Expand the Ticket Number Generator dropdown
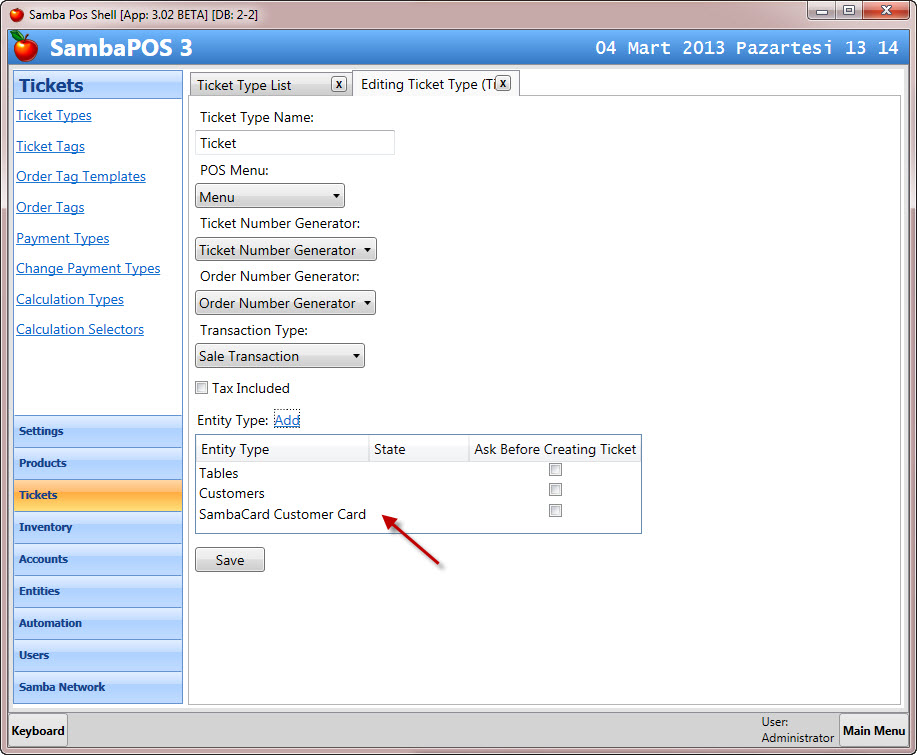917x755 pixels. (285, 250)
